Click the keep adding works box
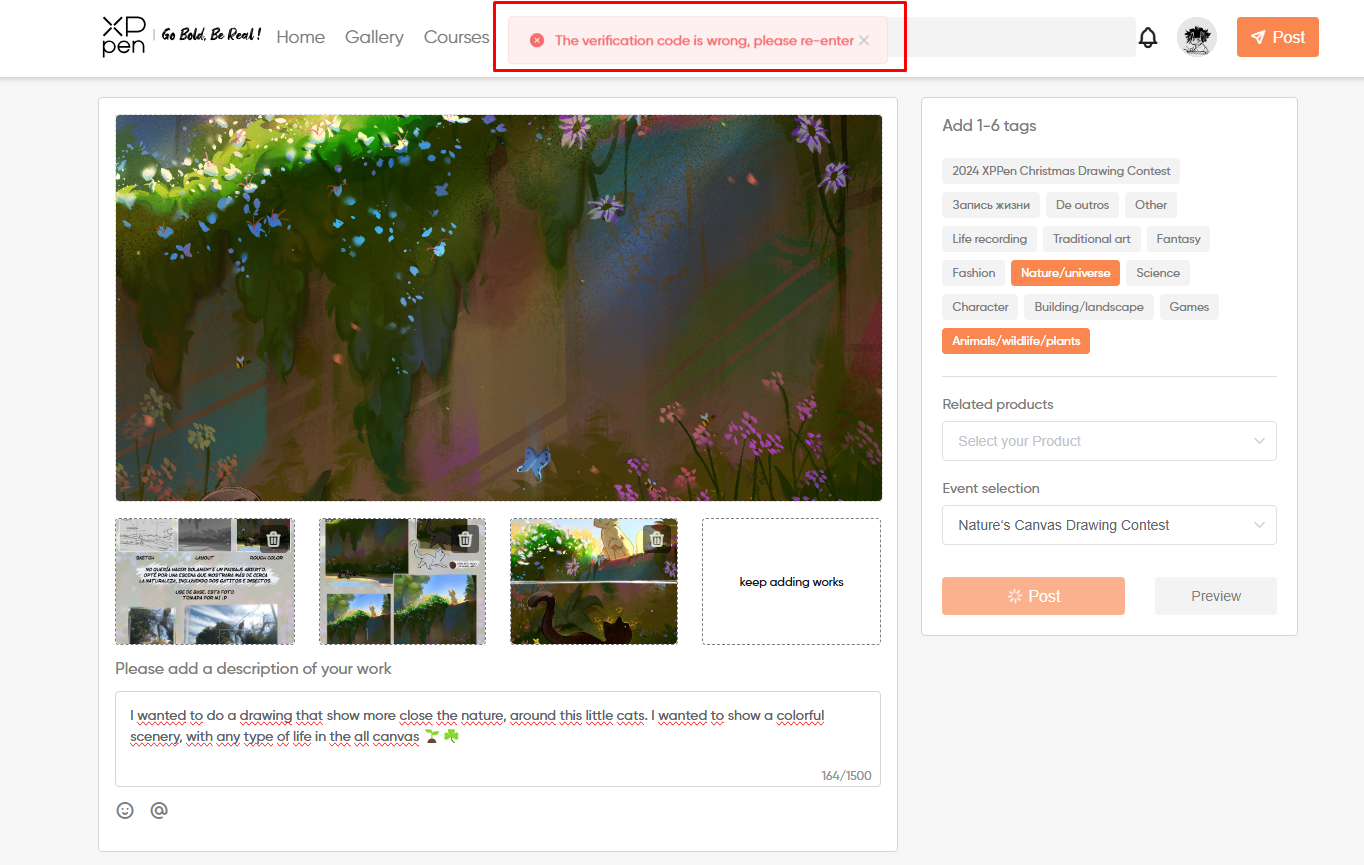The image size is (1364, 865). tap(791, 582)
